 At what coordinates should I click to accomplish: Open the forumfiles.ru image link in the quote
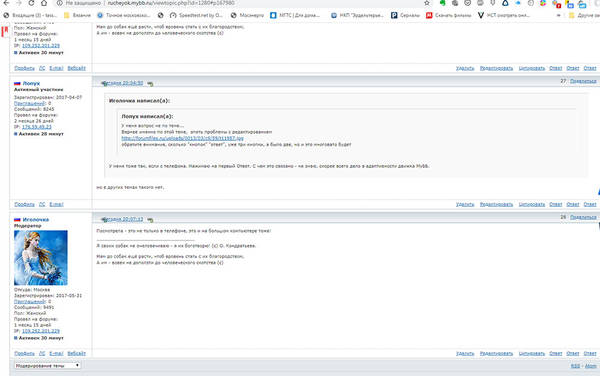point(183,138)
